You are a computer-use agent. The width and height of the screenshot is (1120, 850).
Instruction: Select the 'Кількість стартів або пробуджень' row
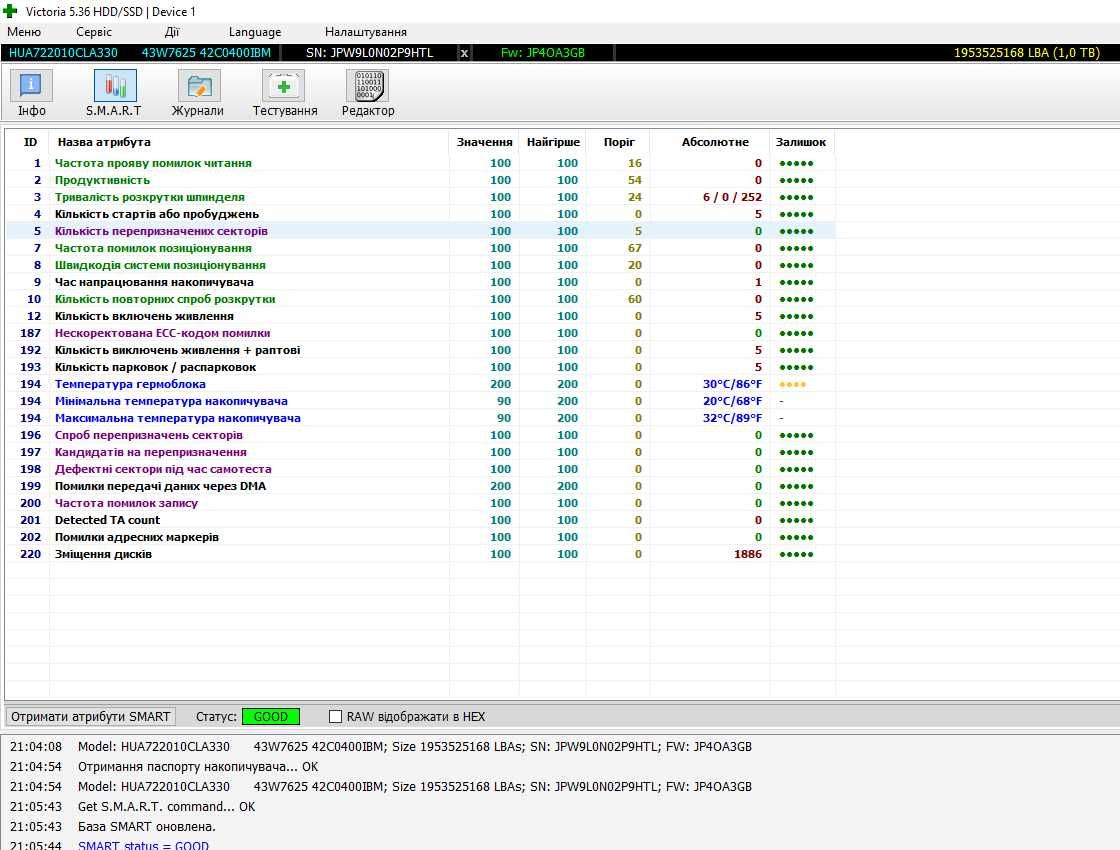coord(421,214)
